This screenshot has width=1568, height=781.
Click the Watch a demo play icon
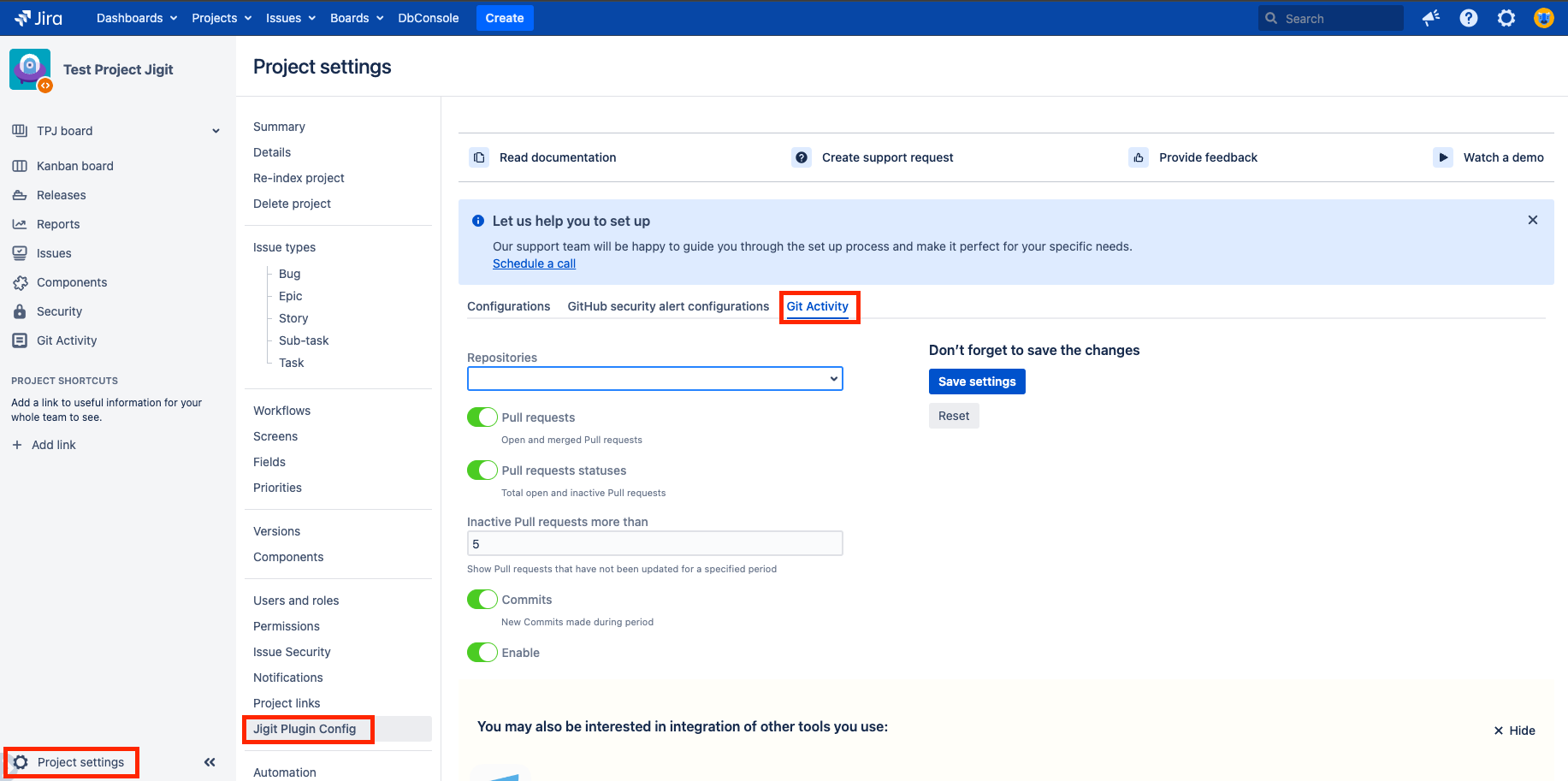1443,157
